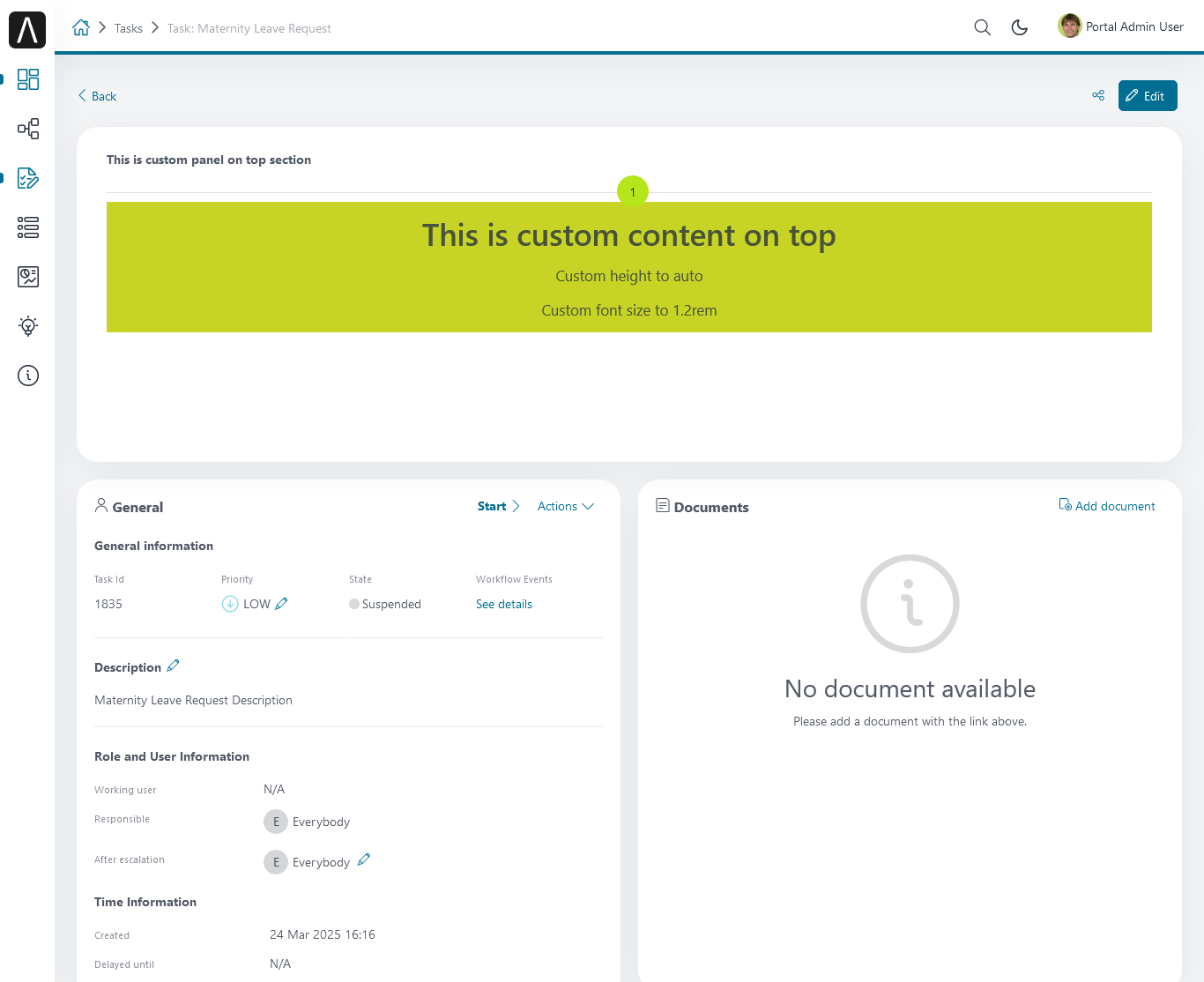Click the After escalation Everybody avatar
Viewport: 1204px width, 982px height.
click(276, 862)
